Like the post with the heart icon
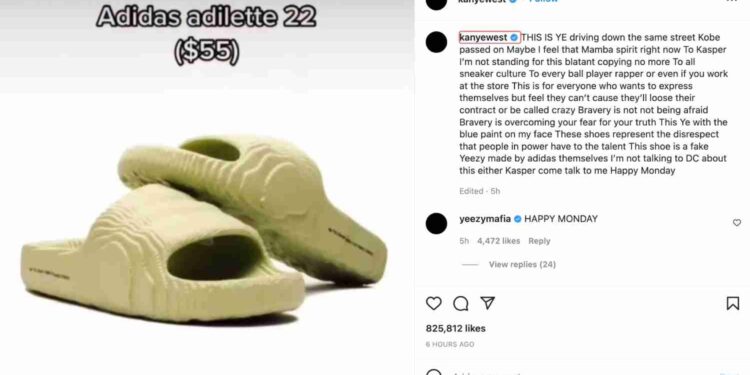 point(433,303)
